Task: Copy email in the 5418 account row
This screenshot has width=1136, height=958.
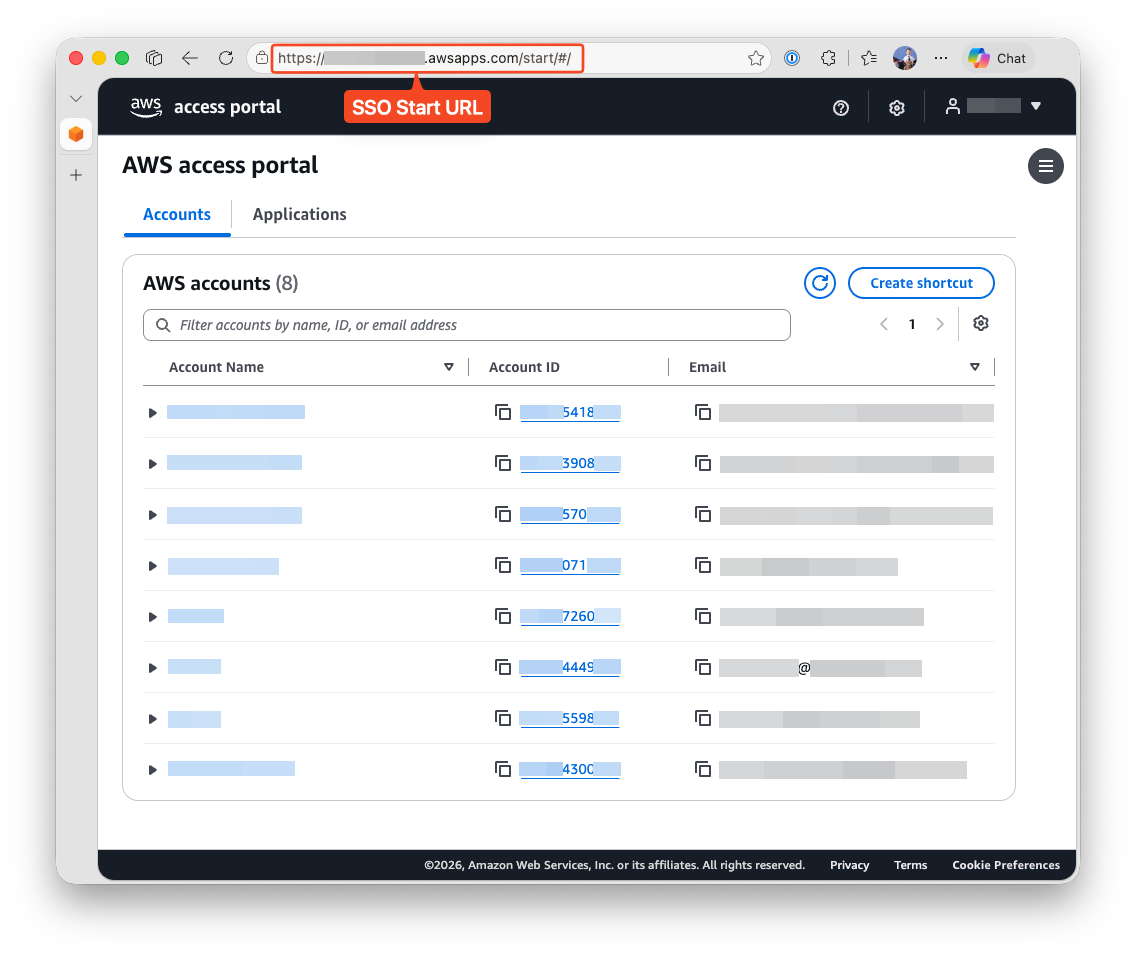Action: [x=703, y=412]
